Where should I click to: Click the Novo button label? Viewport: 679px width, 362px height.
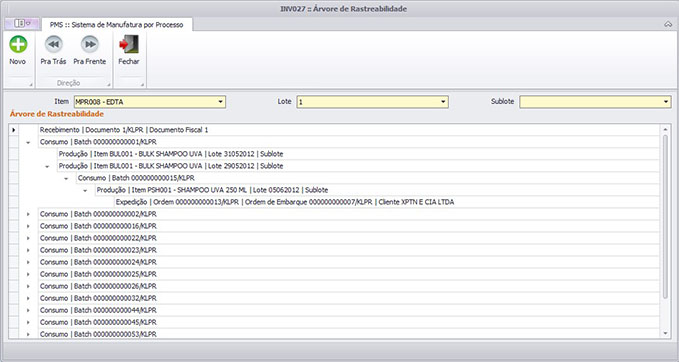point(18,61)
